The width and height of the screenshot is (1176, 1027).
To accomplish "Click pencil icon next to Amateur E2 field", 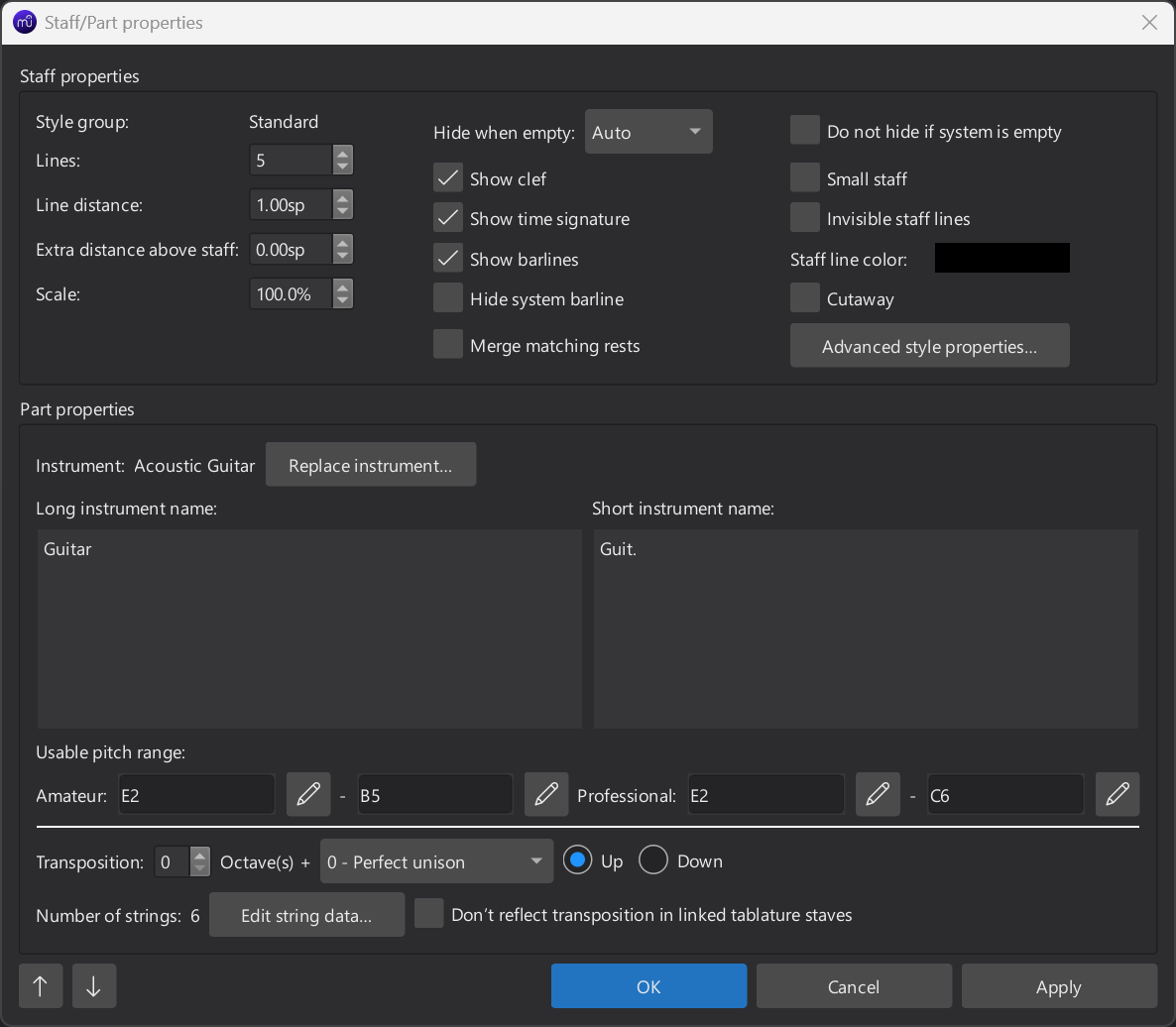I will click(x=308, y=795).
